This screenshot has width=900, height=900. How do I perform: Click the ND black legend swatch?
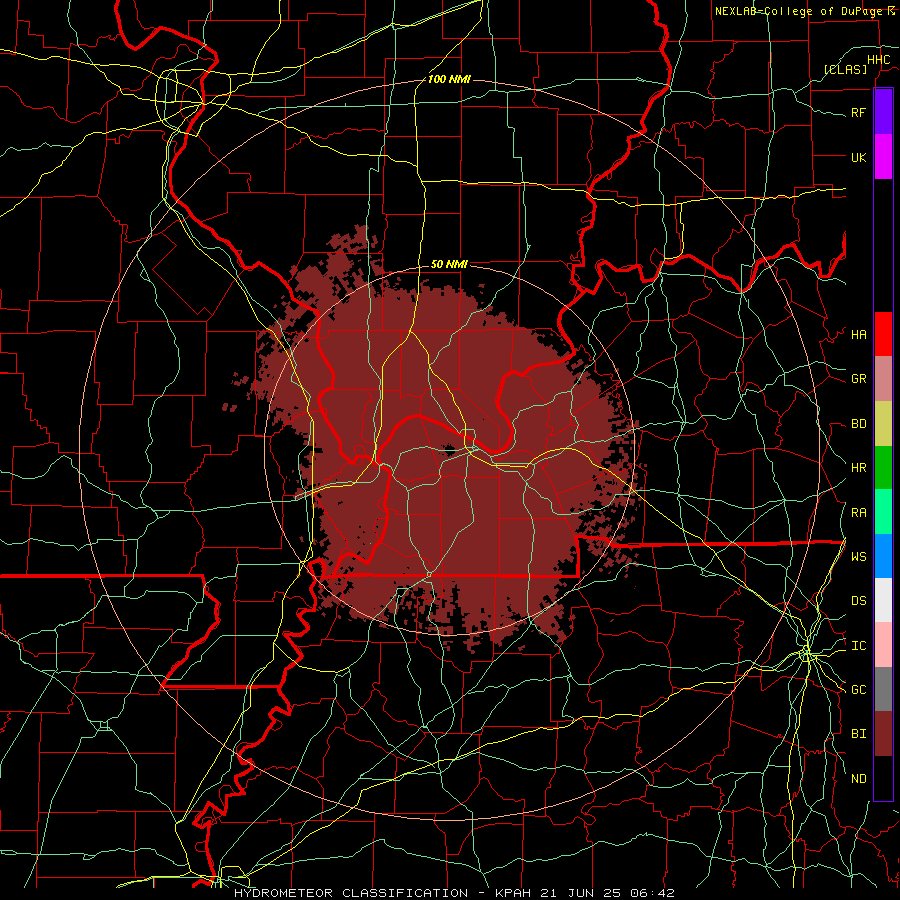pyautogui.click(x=883, y=778)
